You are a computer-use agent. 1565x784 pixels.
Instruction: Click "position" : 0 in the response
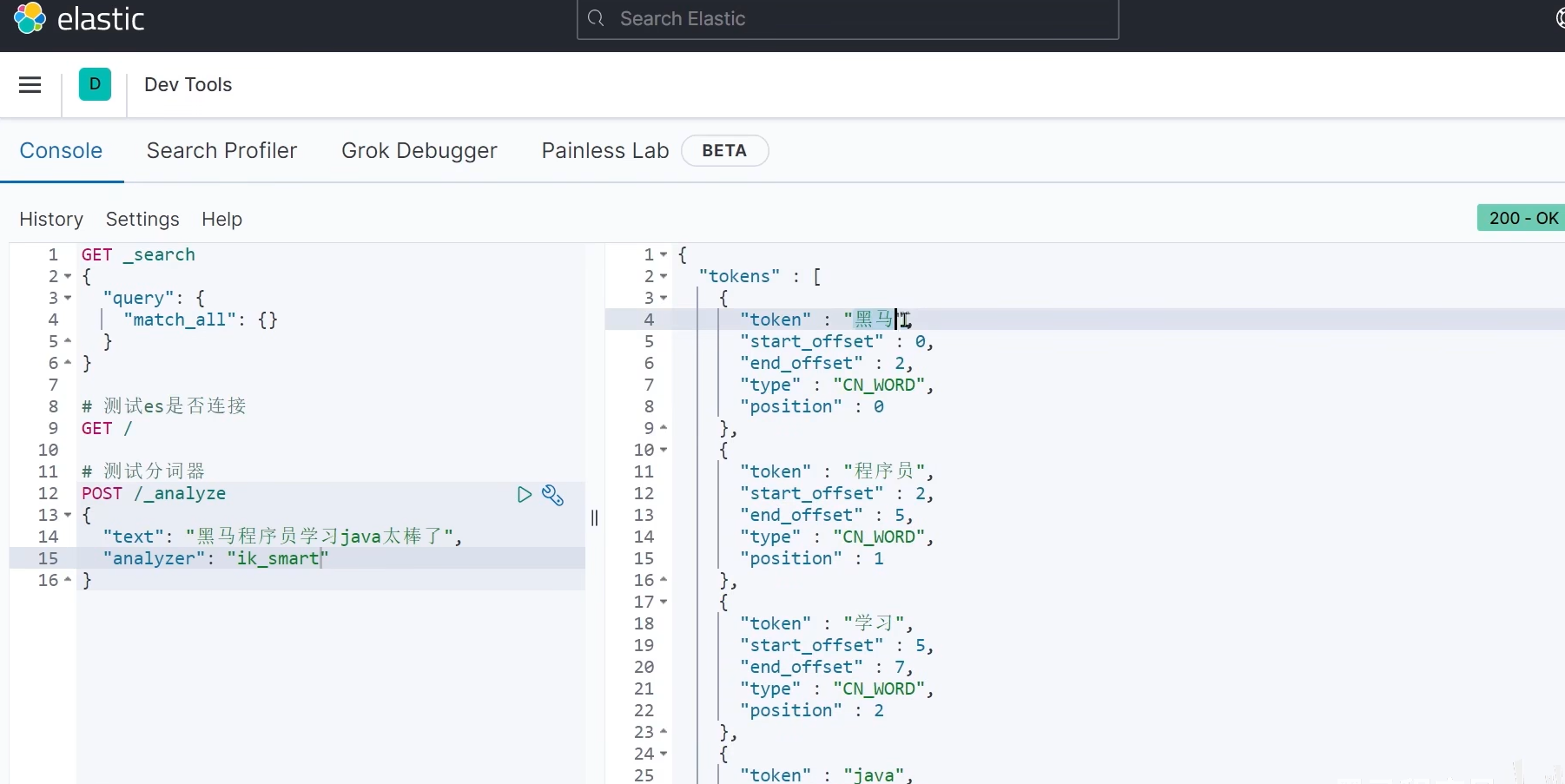coord(812,407)
